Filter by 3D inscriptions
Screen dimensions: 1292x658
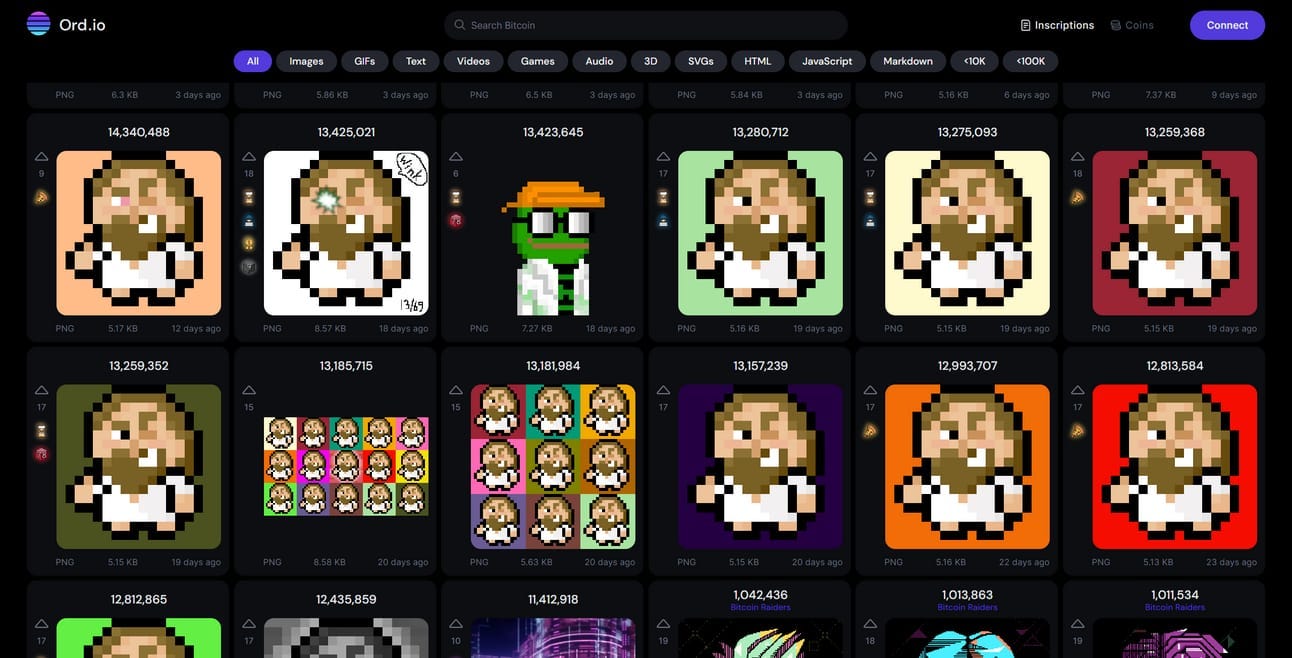tap(651, 61)
